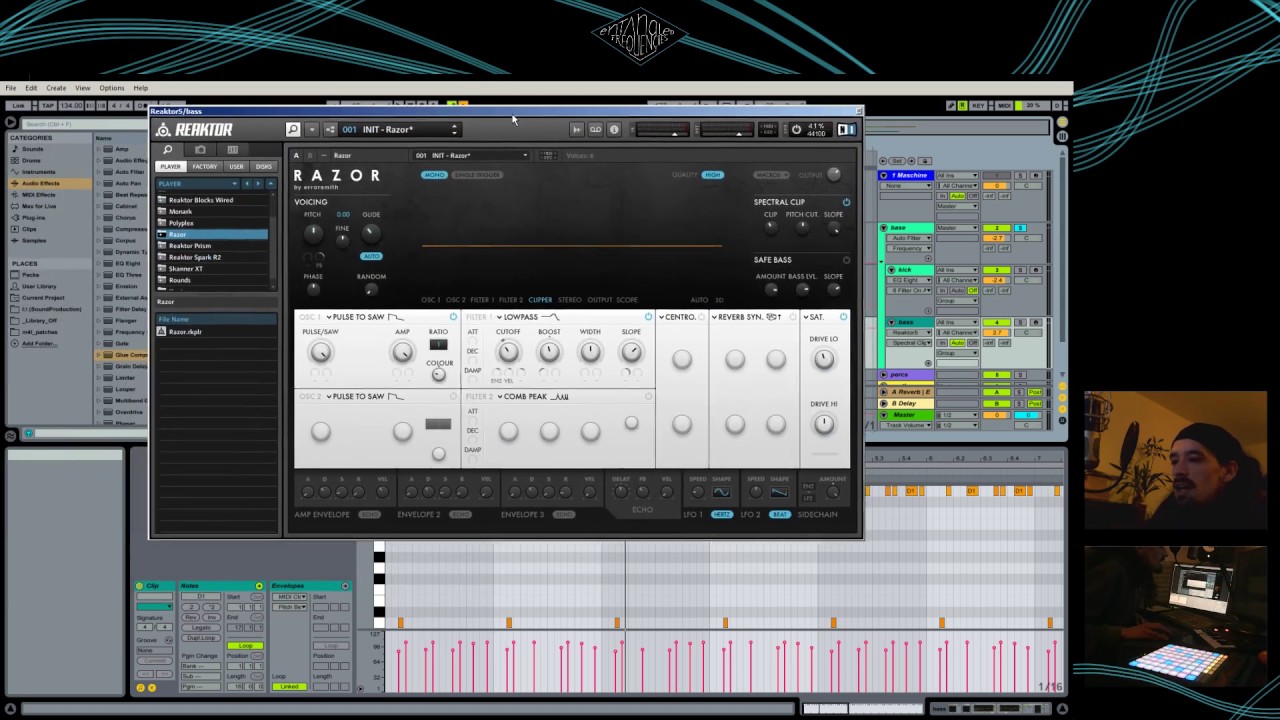Click the NI logo in Reaktor header

(x=846, y=129)
